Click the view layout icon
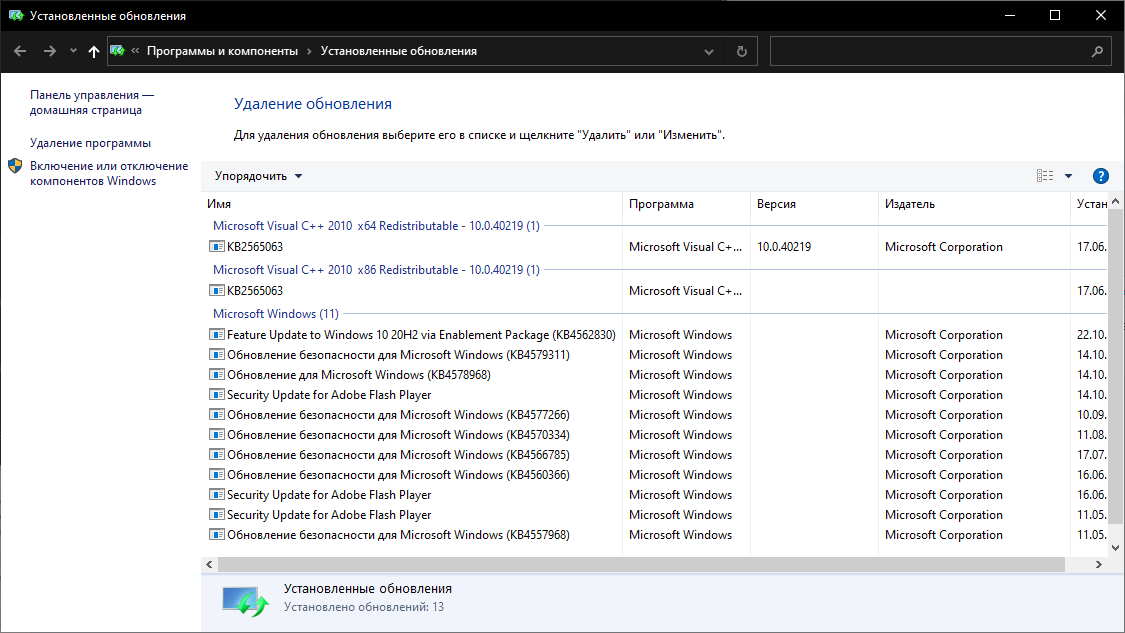Screen dimensions: 1125x633 (1045, 176)
